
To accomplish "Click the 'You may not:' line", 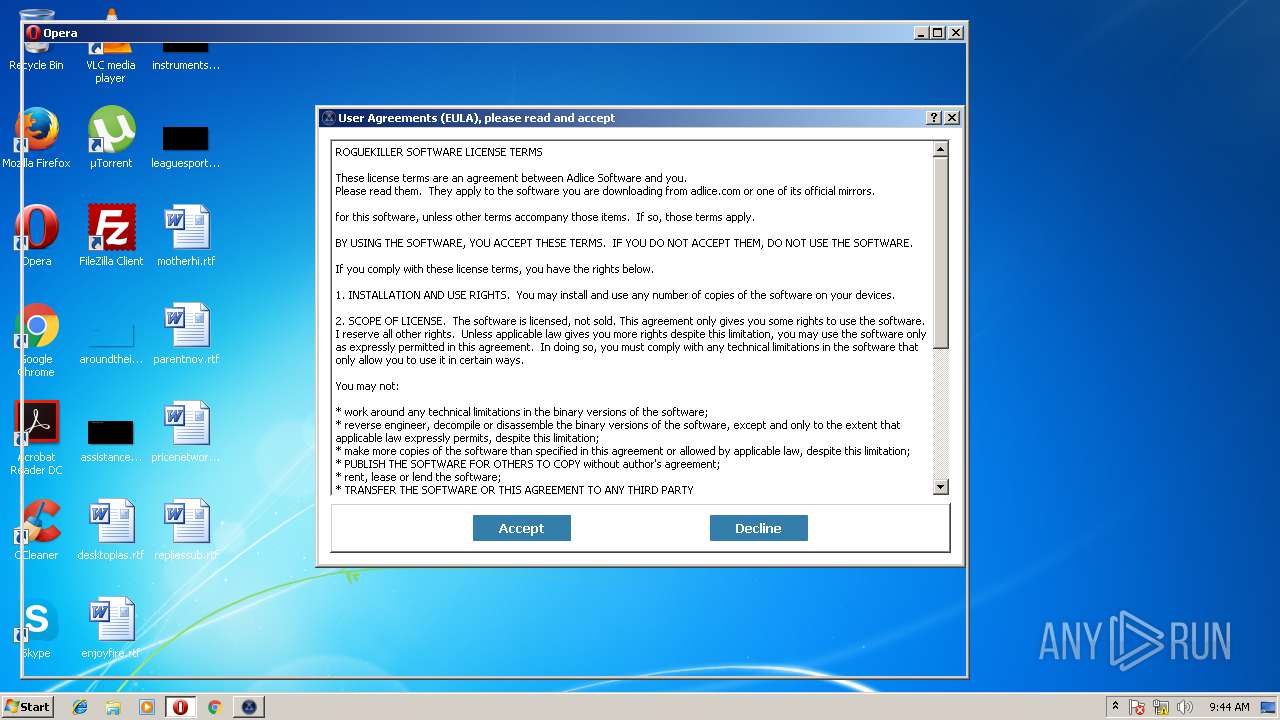I will 367,386.
